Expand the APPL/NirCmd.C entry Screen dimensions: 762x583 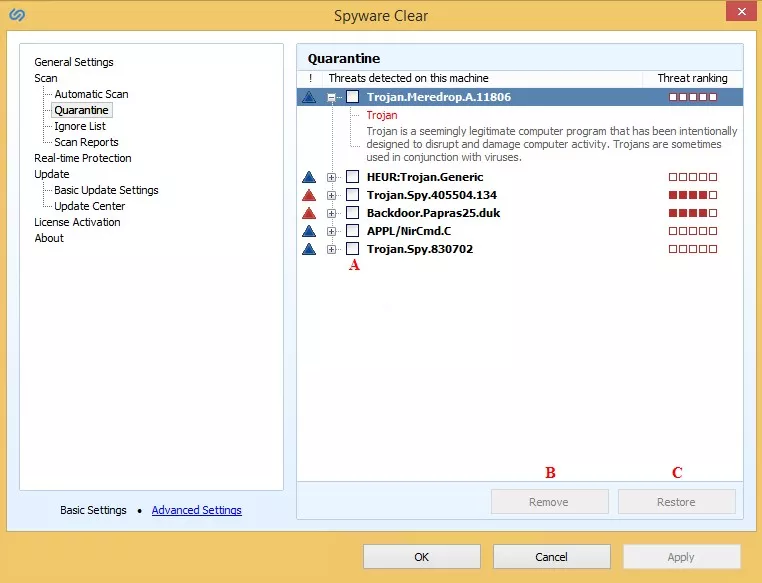coord(331,232)
